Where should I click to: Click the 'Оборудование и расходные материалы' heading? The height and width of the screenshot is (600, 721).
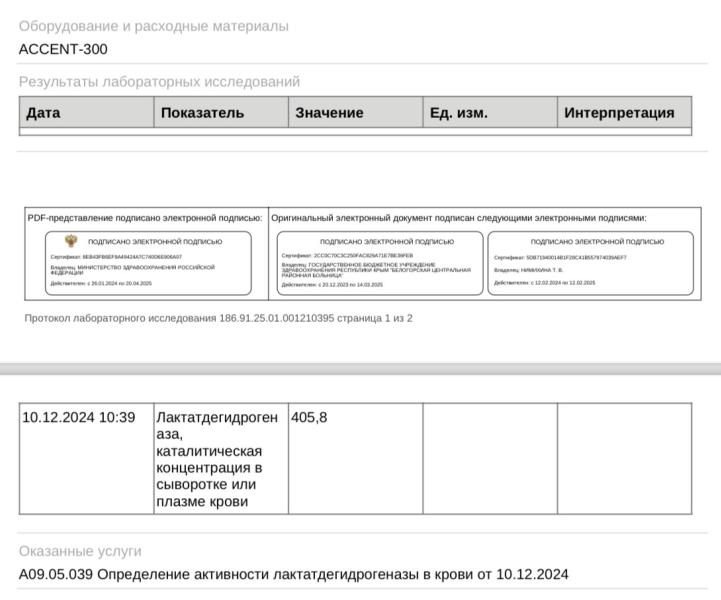(153, 26)
